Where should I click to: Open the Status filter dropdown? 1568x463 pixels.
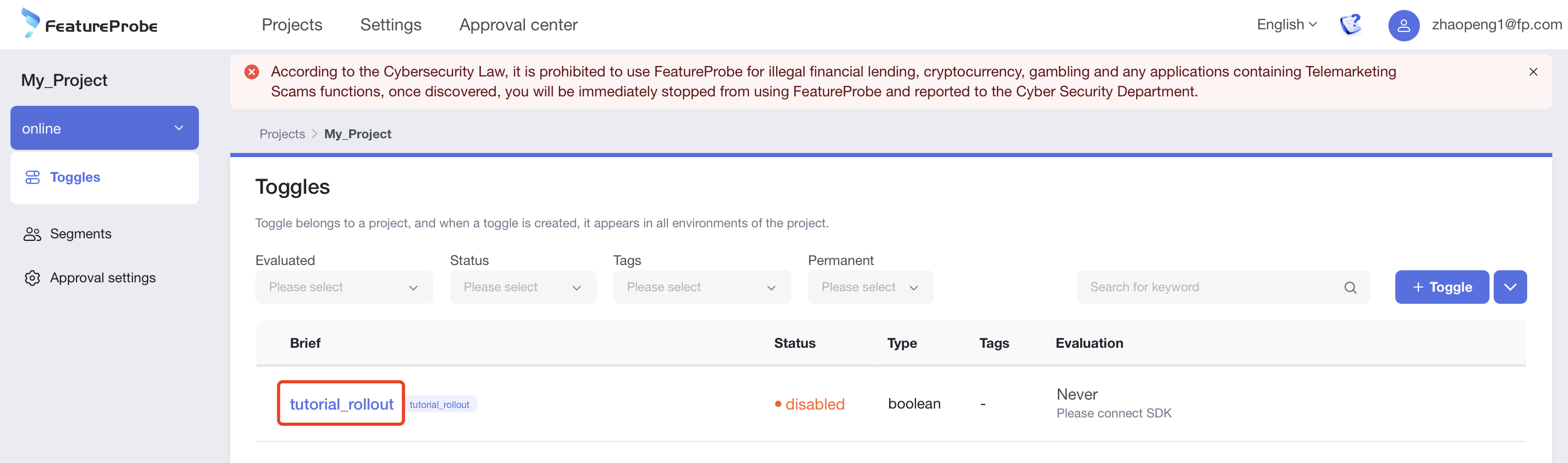pyautogui.click(x=522, y=288)
